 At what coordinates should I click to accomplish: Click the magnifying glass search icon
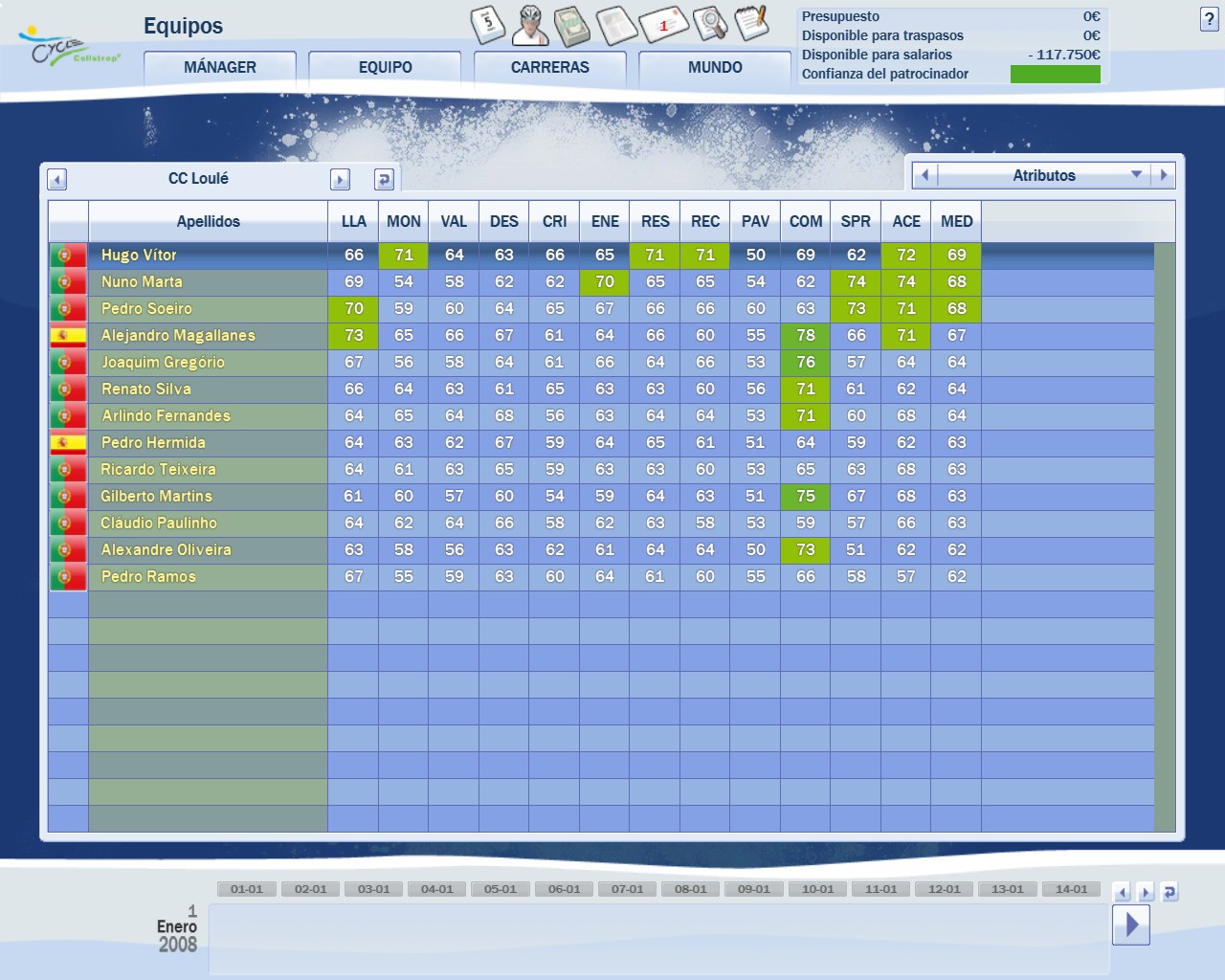pyautogui.click(x=709, y=24)
